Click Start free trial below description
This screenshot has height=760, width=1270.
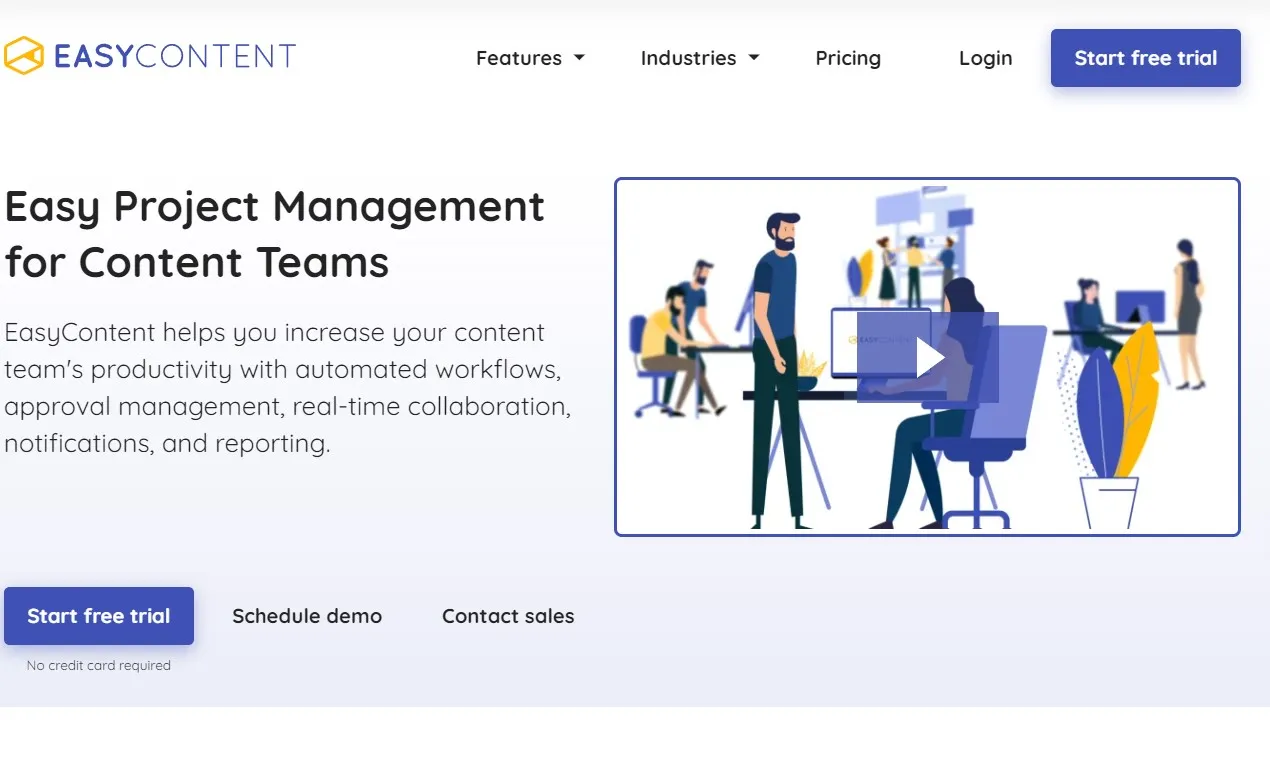pyautogui.click(x=99, y=616)
